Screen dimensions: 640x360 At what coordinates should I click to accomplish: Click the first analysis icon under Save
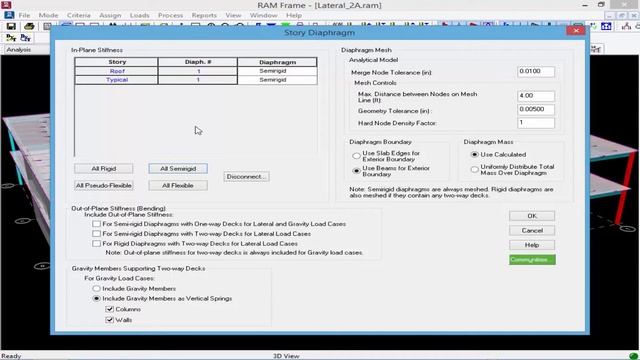point(11,38)
